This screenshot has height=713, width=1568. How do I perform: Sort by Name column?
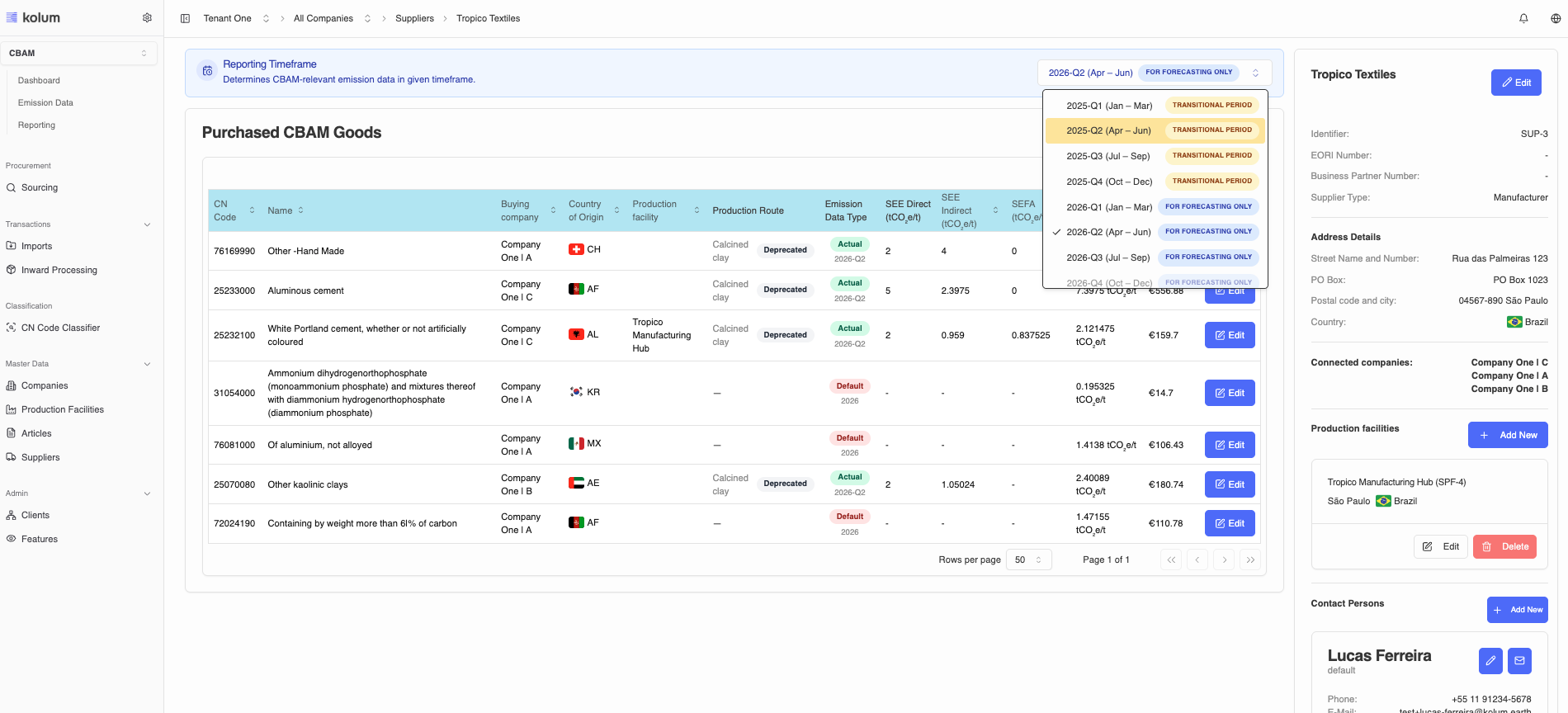pyautogui.click(x=301, y=210)
